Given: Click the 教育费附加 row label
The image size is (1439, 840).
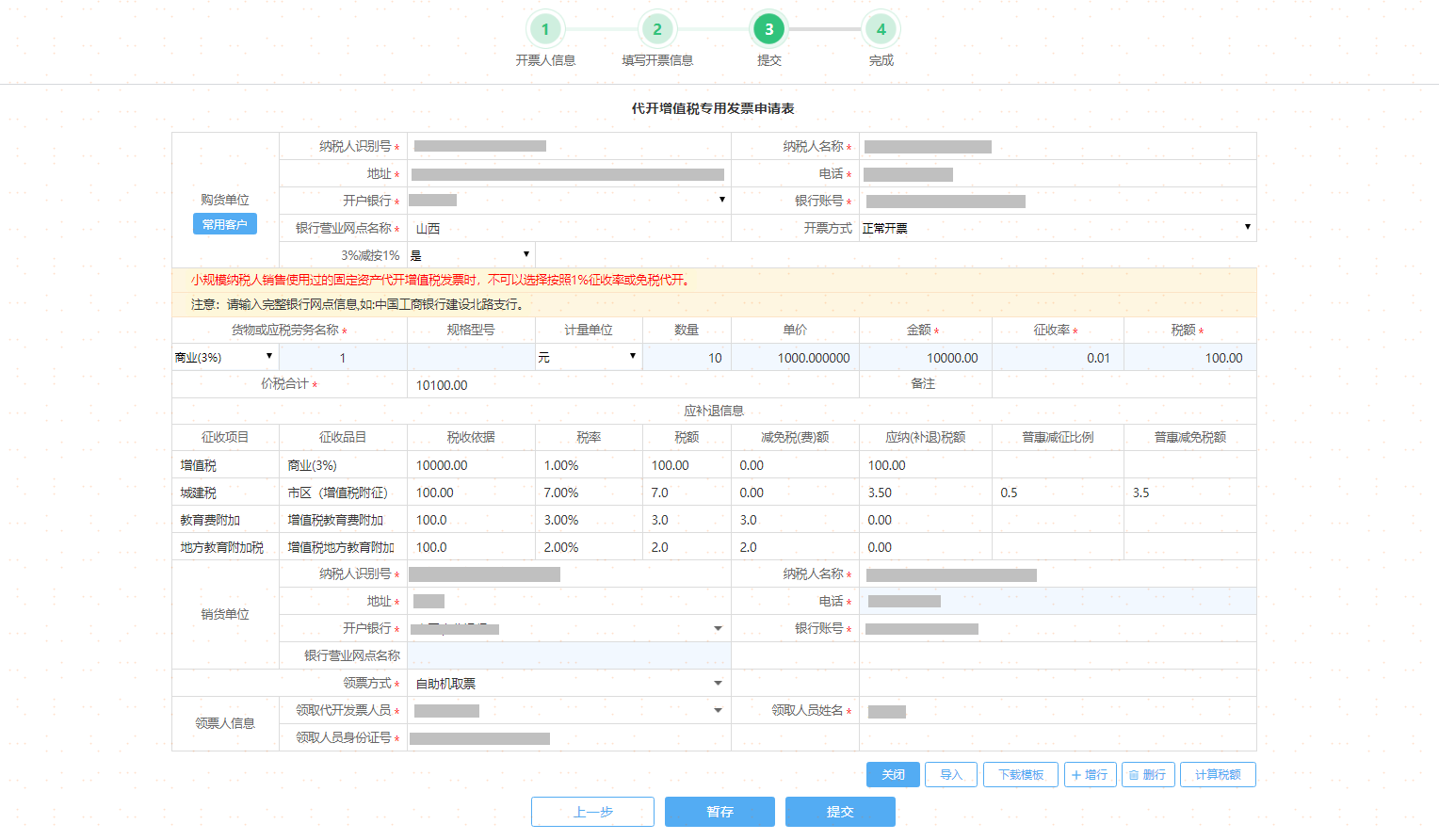Looking at the screenshot, I should 211,520.
